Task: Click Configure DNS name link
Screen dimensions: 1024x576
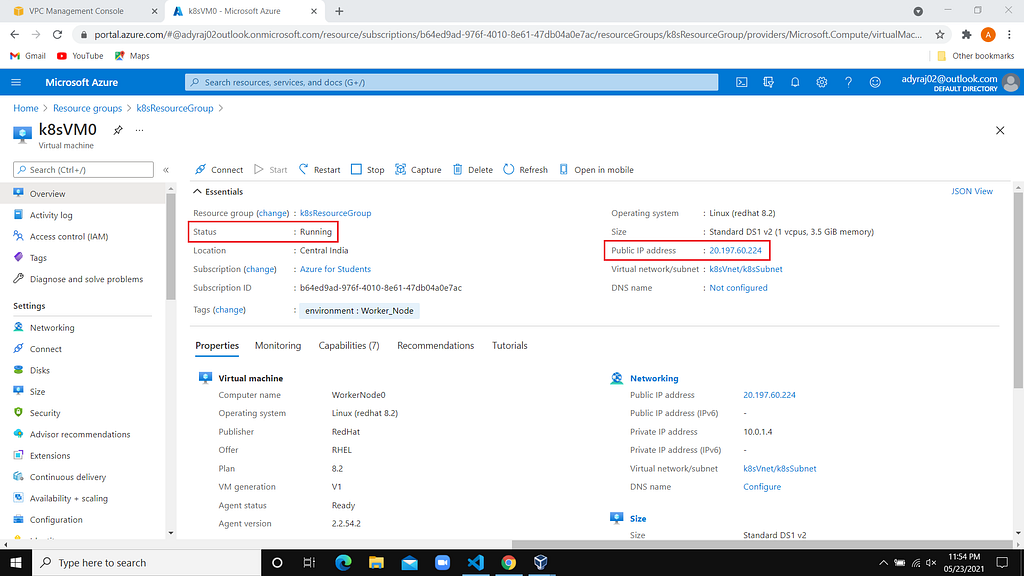Action: click(x=761, y=487)
